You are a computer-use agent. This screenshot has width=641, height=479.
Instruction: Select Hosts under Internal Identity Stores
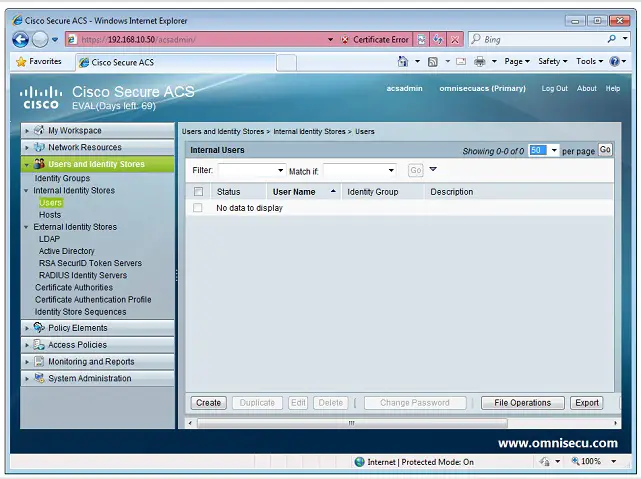[x=50, y=215]
